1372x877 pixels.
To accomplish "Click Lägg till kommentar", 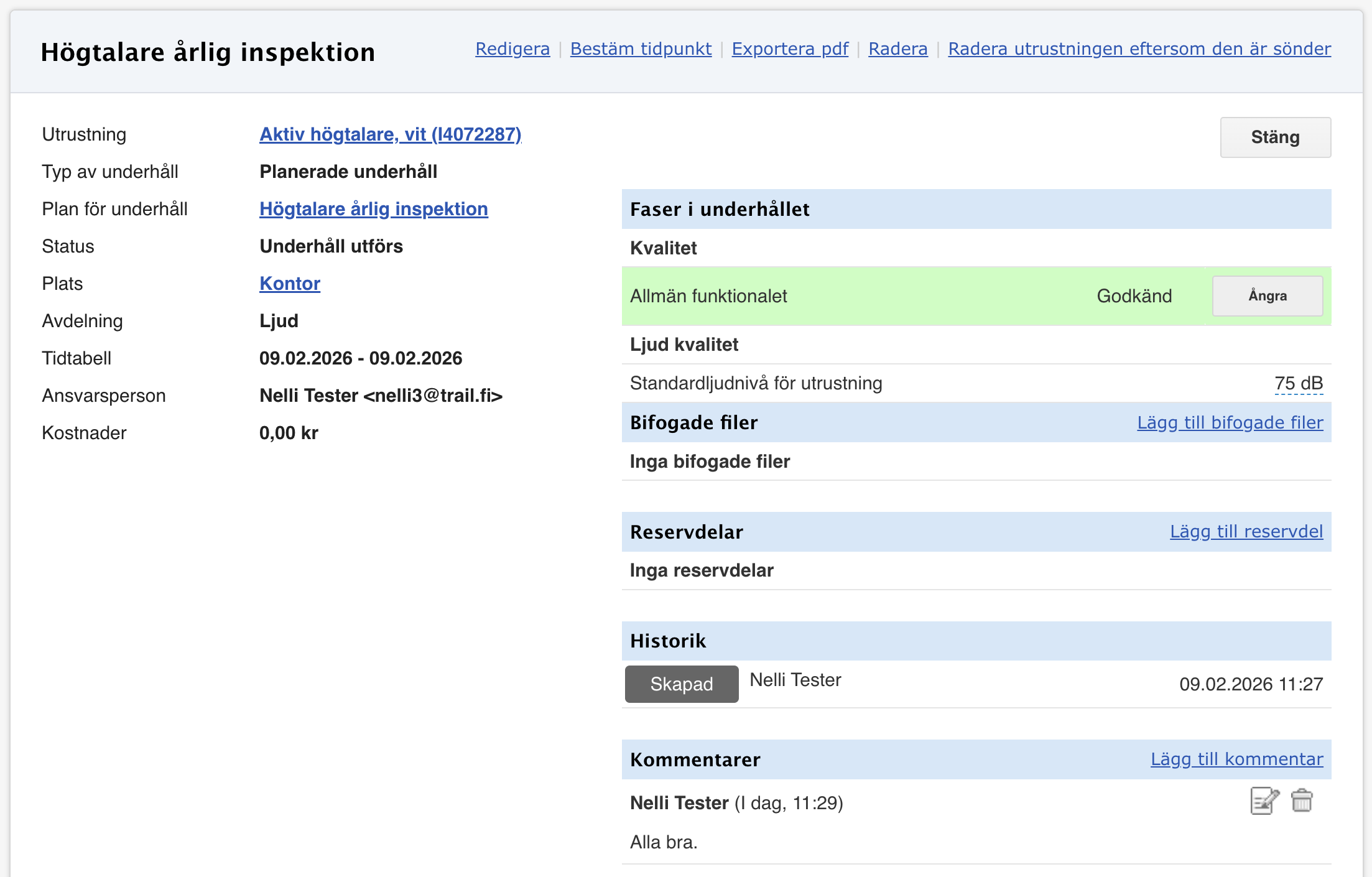I will (x=1236, y=759).
